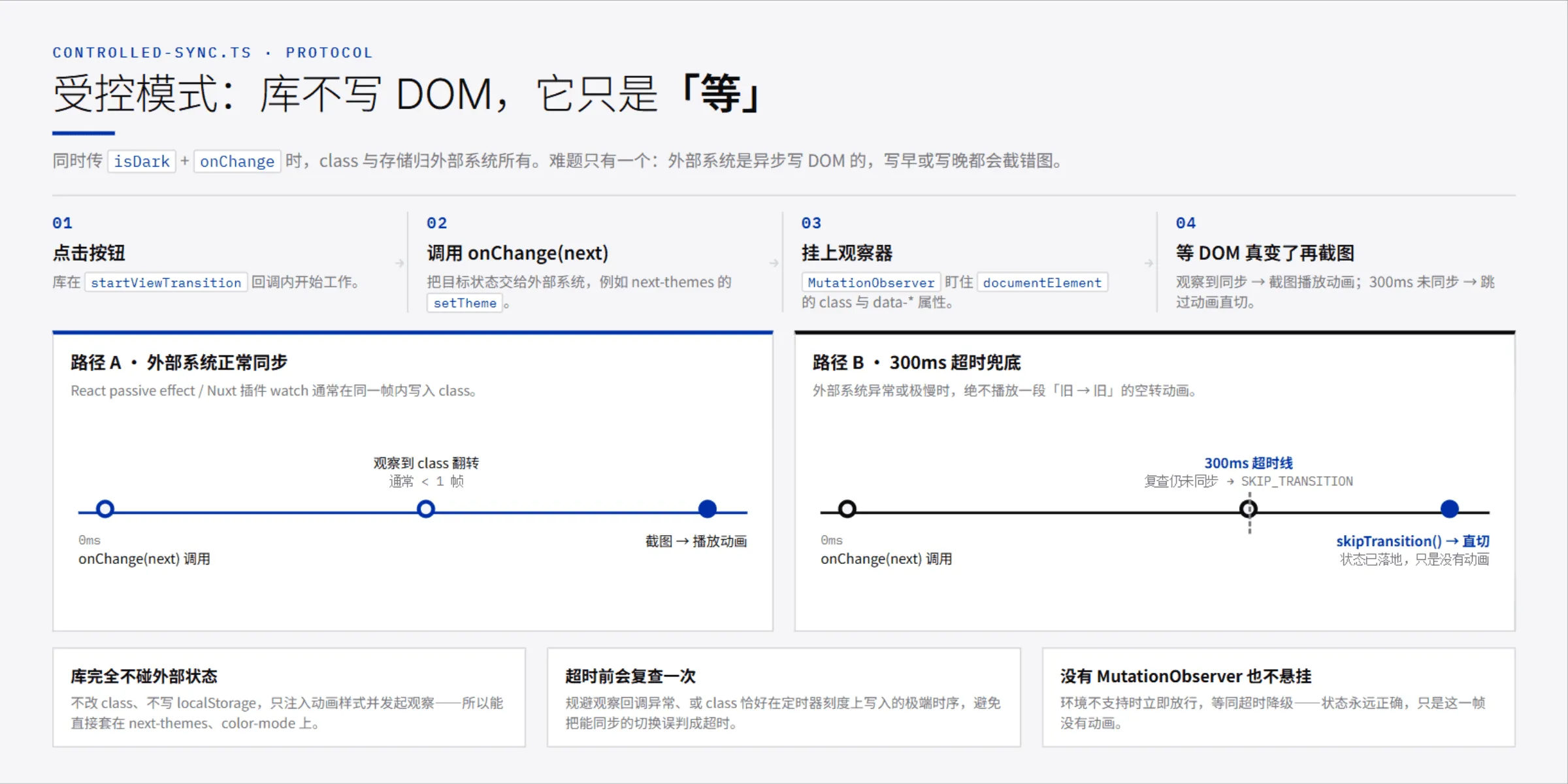Viewport: 1568px width, 784px height.
Task: Click step 04 heading 等 DOM 真变了再截图
Action: point(1265,253)
